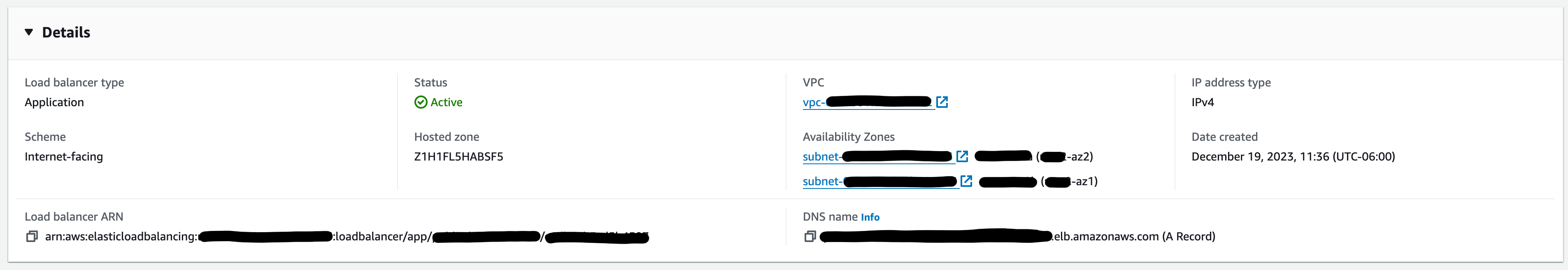Open the VPC link

pos(864,102)
